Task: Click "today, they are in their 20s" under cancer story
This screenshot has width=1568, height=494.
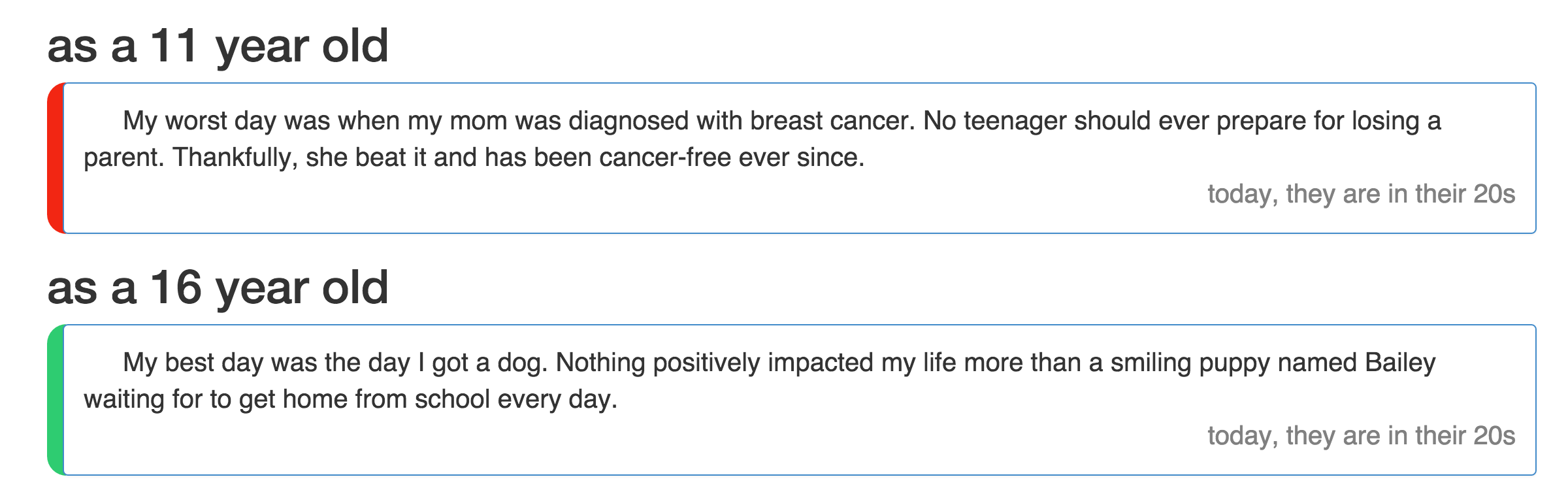Action: click(x=1361, y=194)
